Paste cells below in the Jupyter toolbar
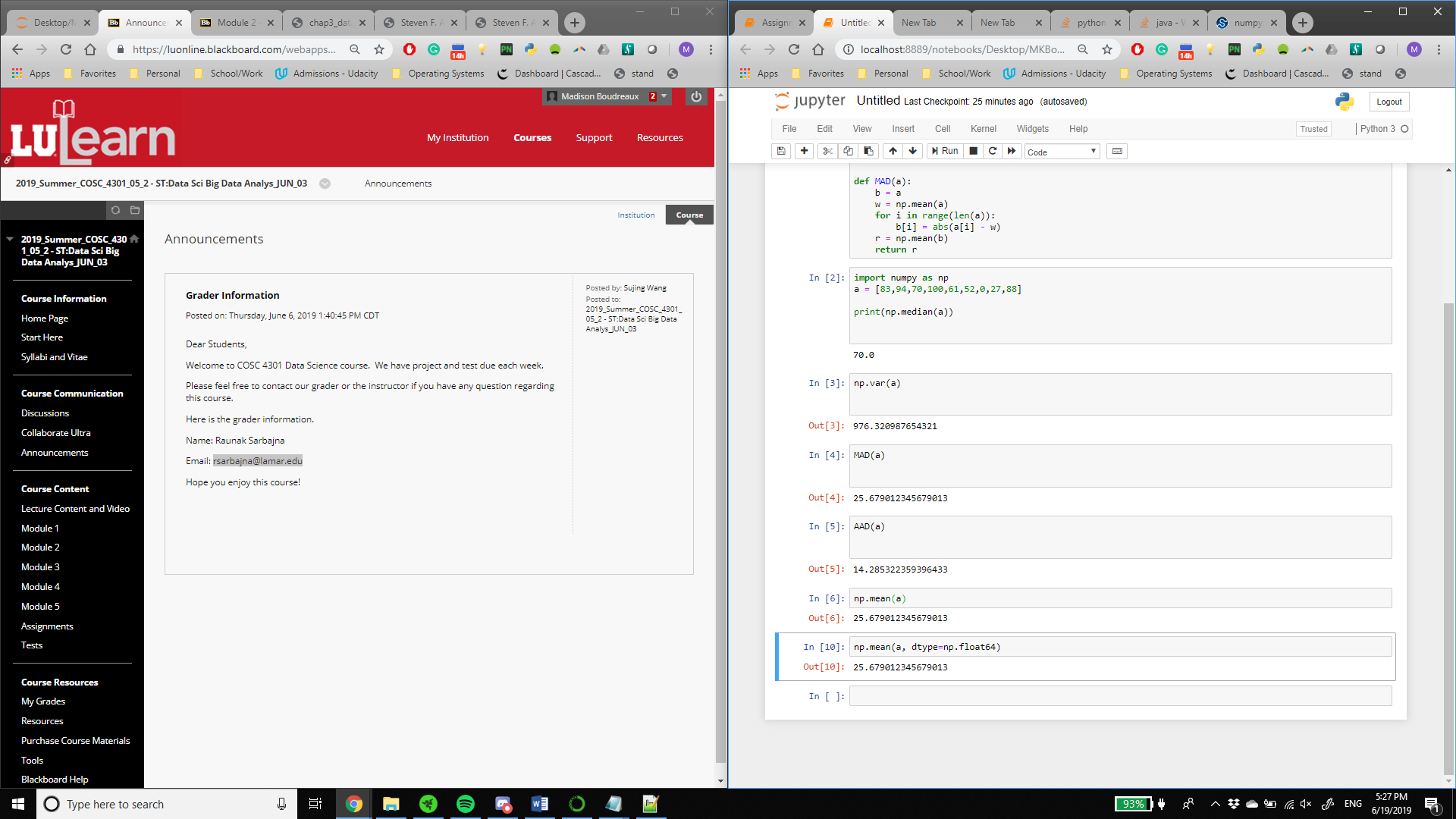The height and width of the screenshot is (819, 1456). click(869, 151)
